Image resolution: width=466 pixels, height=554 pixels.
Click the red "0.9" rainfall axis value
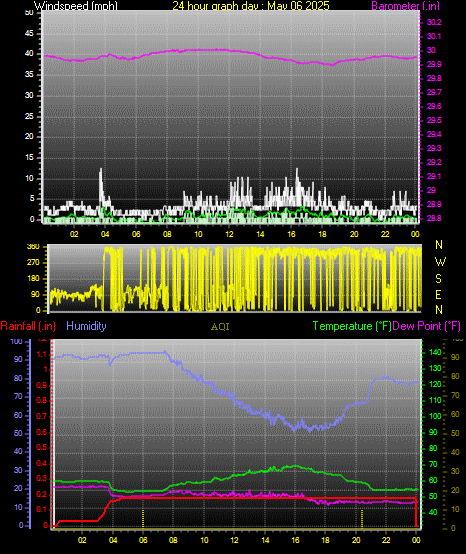coord(42,385)
